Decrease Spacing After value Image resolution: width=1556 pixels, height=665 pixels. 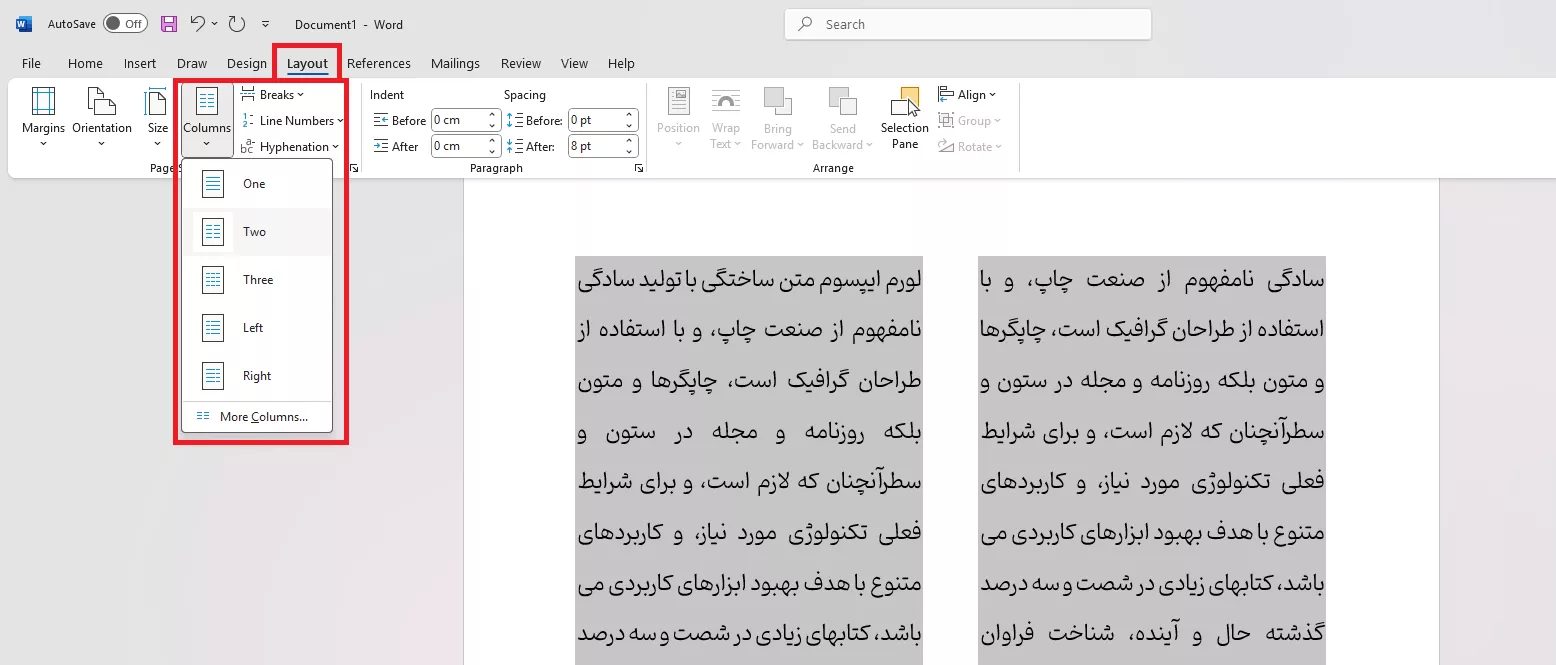coord(630,151)
